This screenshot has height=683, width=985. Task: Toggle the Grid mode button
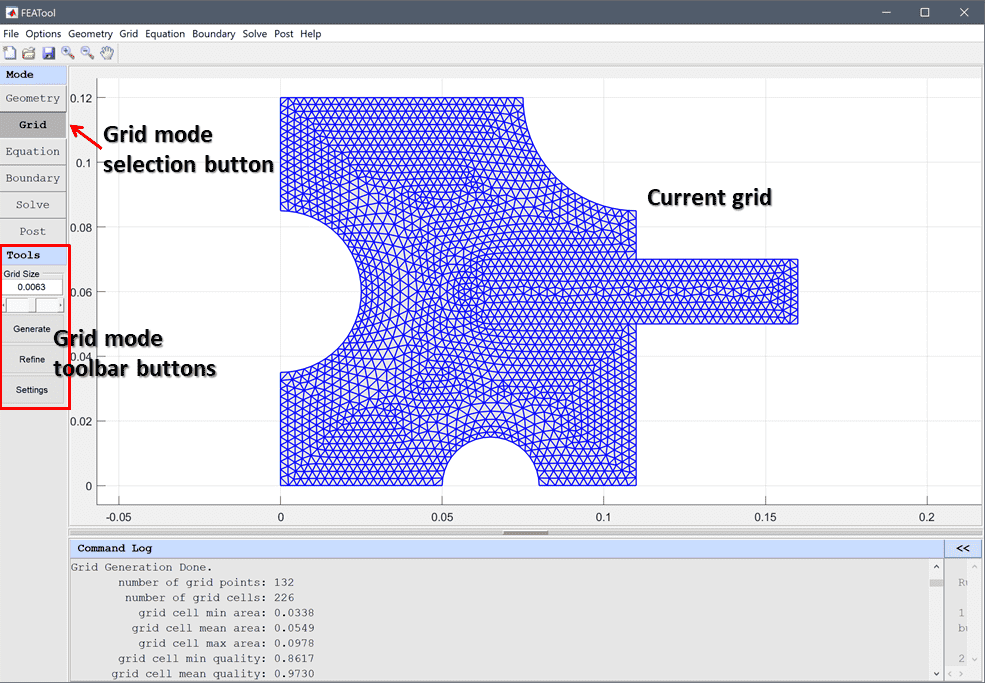pyautogui.click(x=33, y=125)
